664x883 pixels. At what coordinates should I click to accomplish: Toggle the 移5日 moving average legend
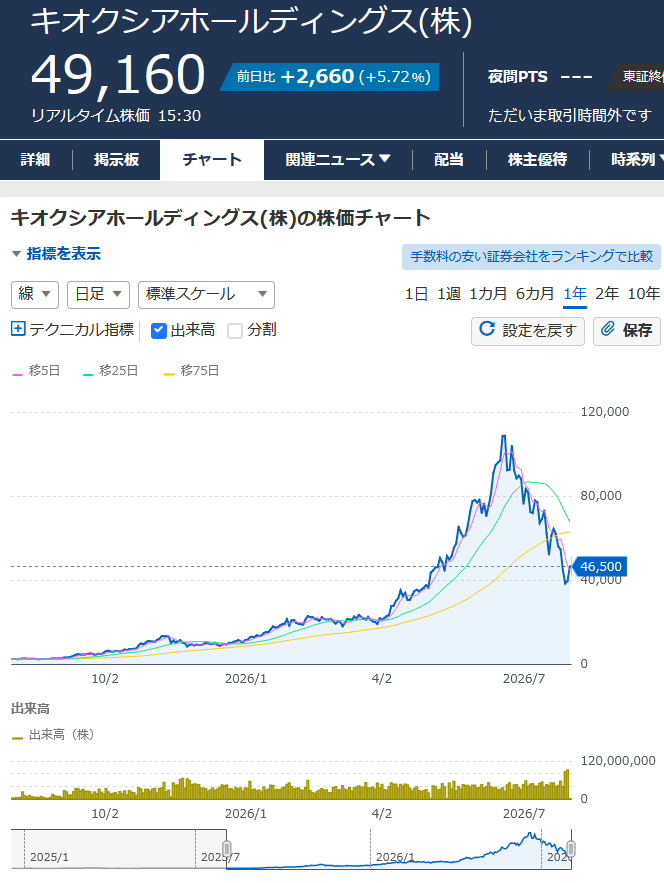pyautogui.click(x=37, y=371)
